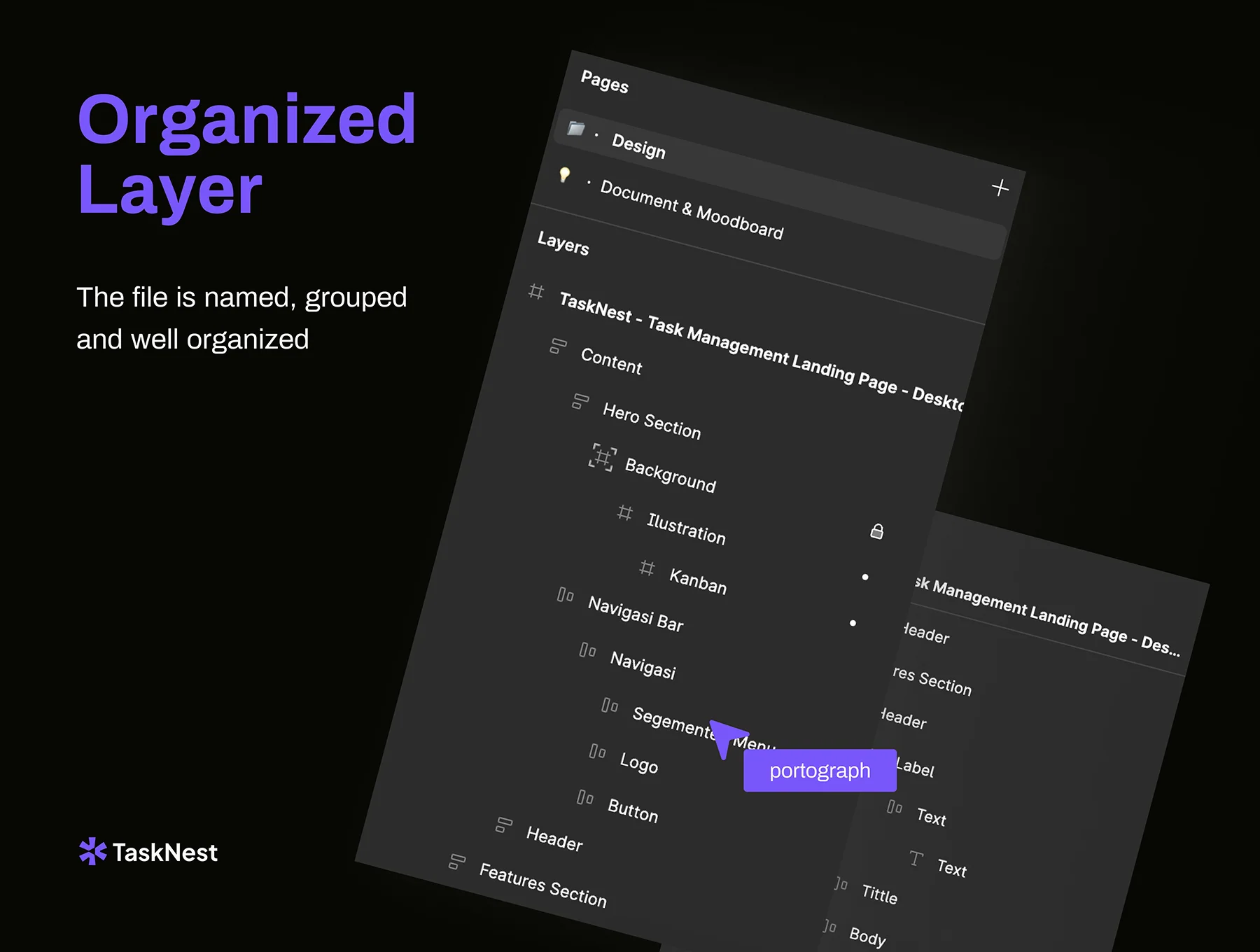Click the section icon beside Background
Screen dimensions: 1260x952
pos(602,457)
